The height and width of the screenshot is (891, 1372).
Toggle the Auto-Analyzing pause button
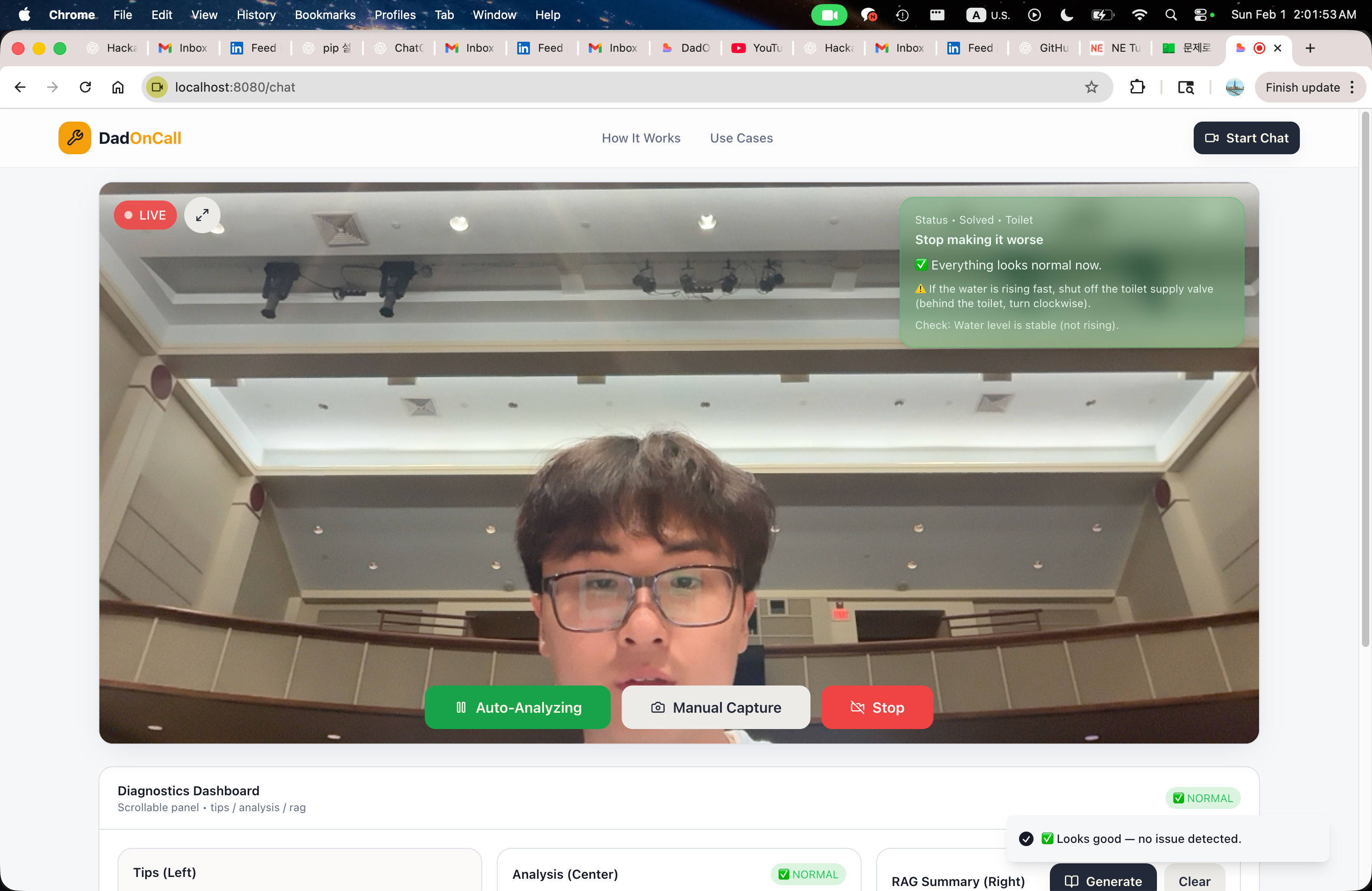[517, 707]
